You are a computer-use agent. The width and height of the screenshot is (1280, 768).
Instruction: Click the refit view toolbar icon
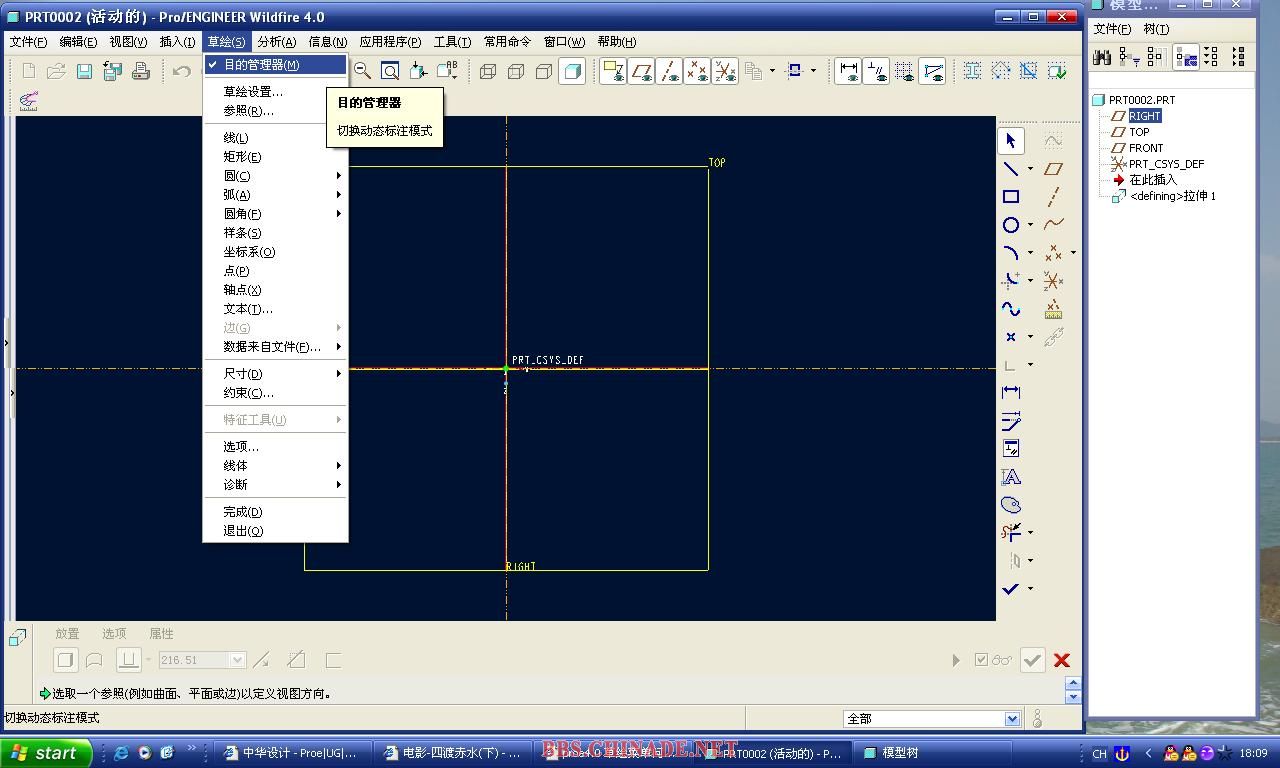(x=390, y=71)
